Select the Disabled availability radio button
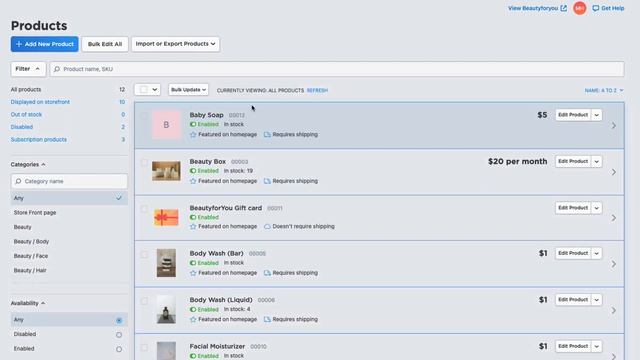 119,335
